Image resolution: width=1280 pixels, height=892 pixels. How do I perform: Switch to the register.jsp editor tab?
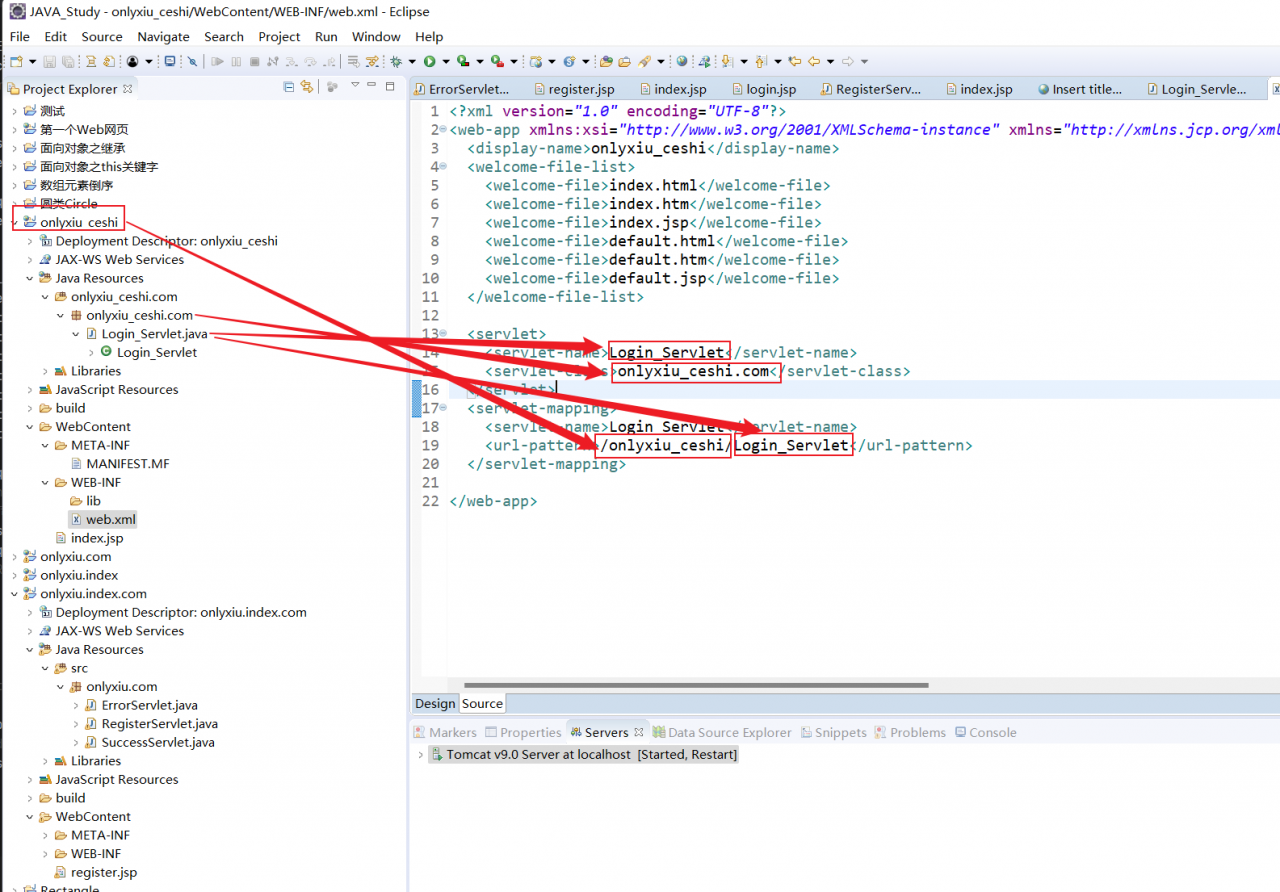pyautogui.click(x=581, y=89)
